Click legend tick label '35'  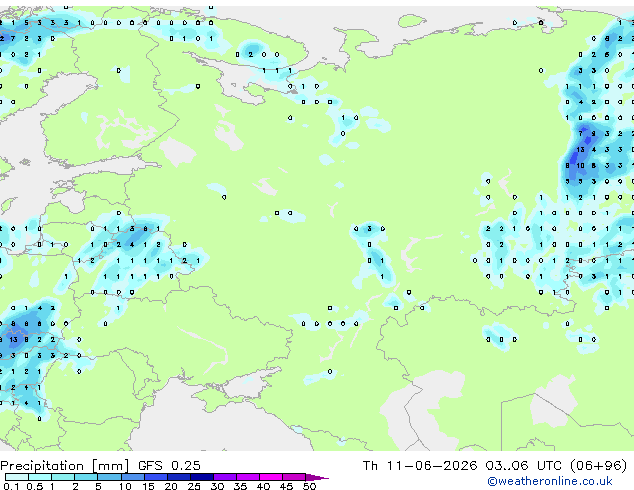(x=240, y=486)
